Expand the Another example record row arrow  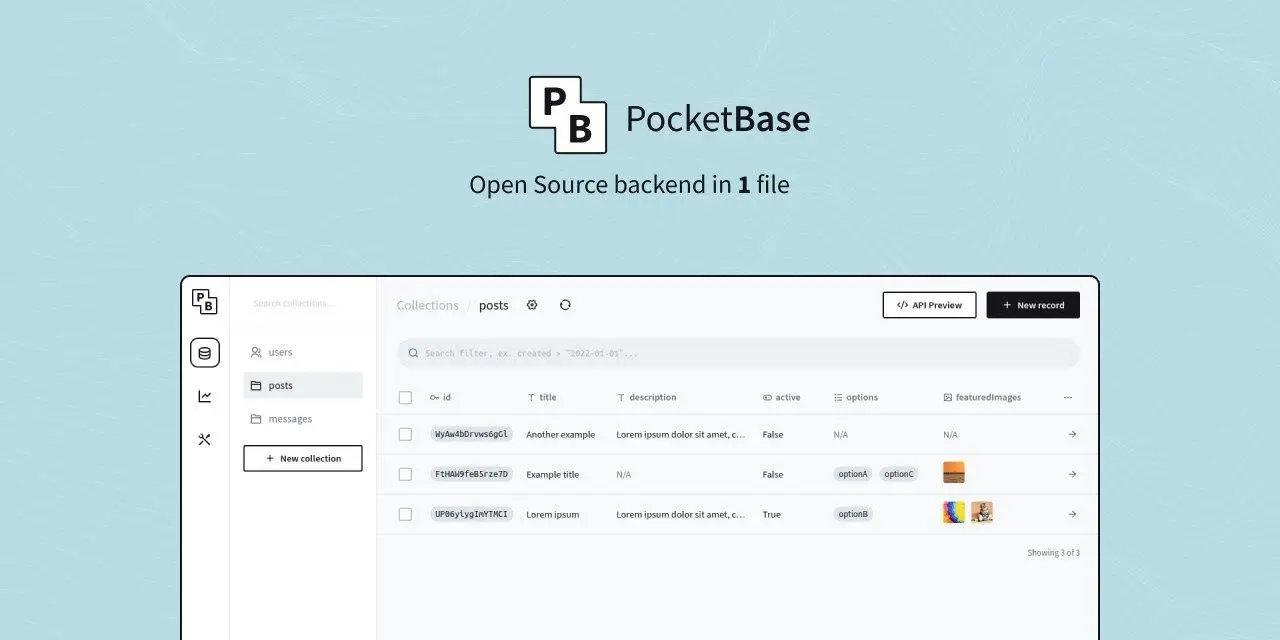pyautogui.click(x=1071, y=434)
